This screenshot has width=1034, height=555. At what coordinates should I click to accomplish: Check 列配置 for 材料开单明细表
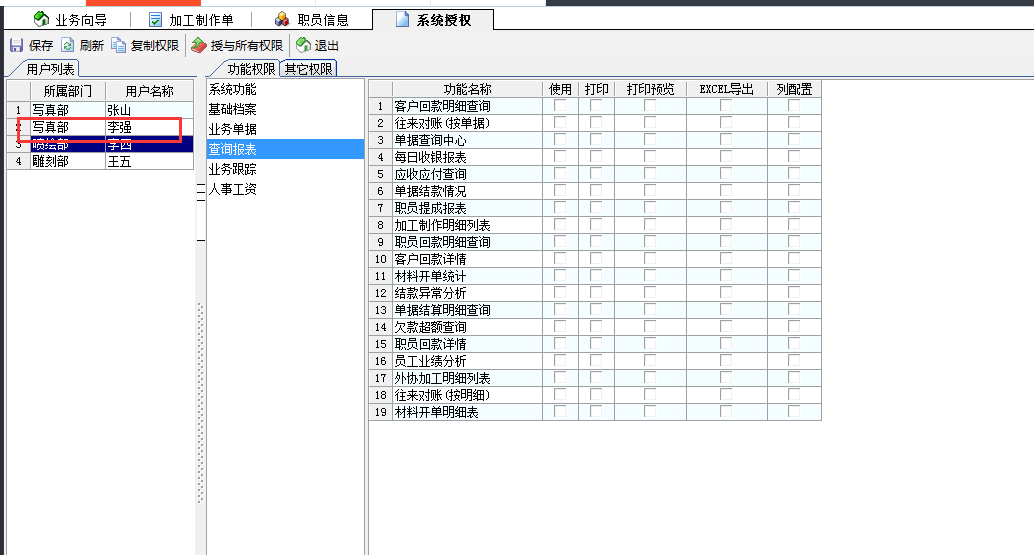pyautogui.click(x=794, y=412)
